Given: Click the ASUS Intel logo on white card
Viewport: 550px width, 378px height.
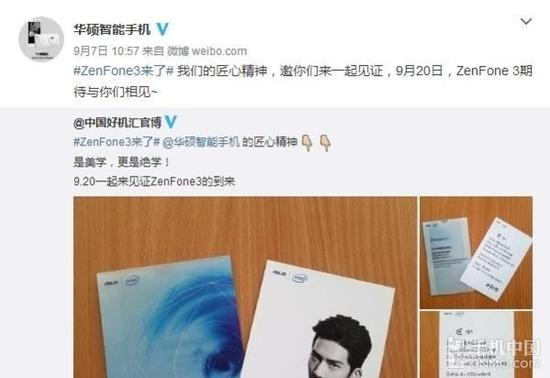Looking at the screenshot, I should 291,275.
